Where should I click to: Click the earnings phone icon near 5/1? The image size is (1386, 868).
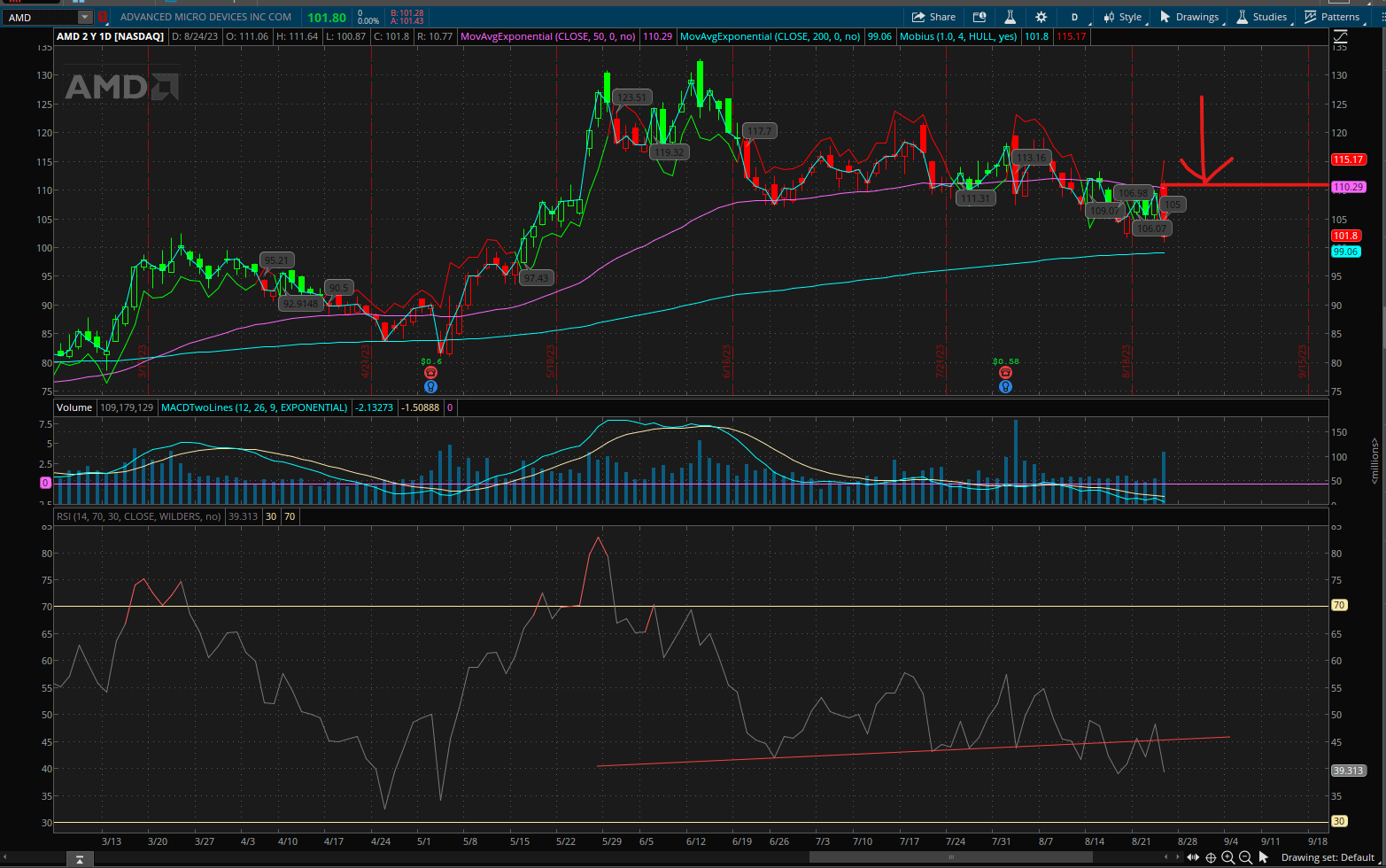coord(430,373)
